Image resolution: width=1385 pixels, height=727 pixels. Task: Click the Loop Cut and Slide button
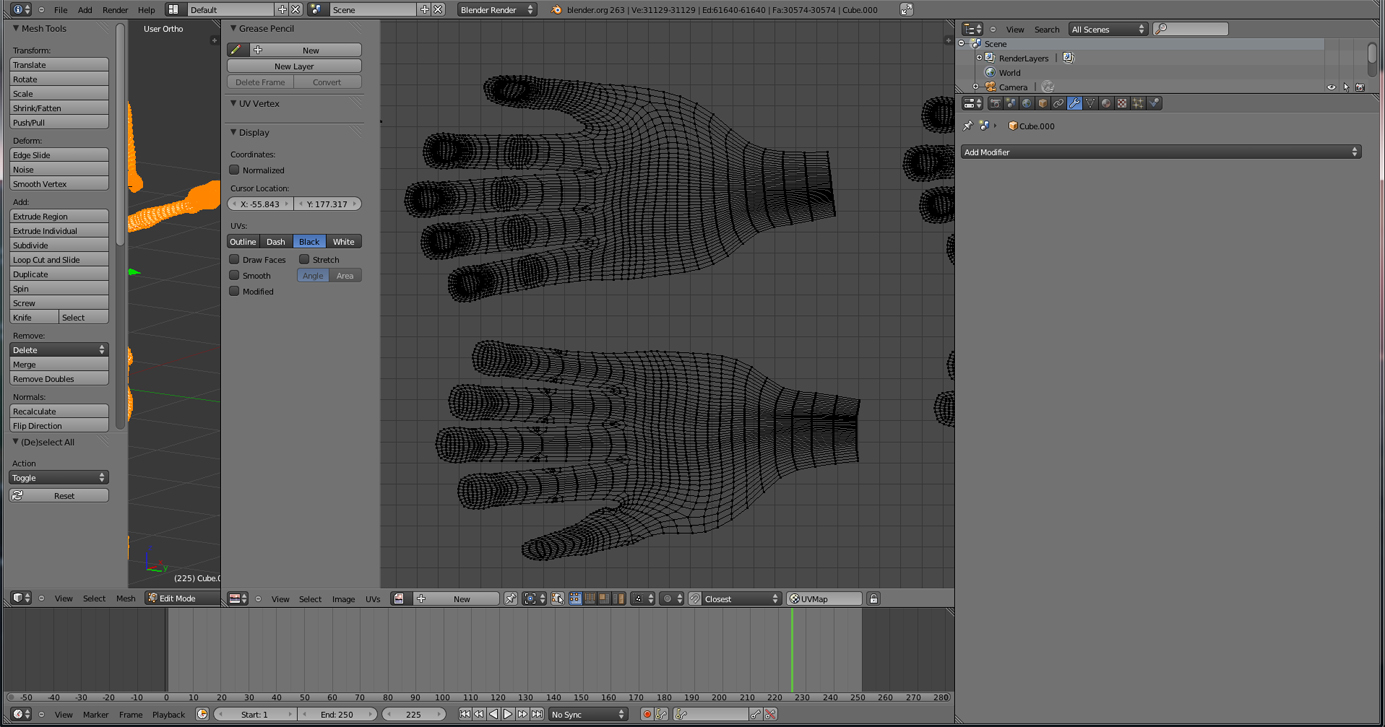click(x=59, y=260)
